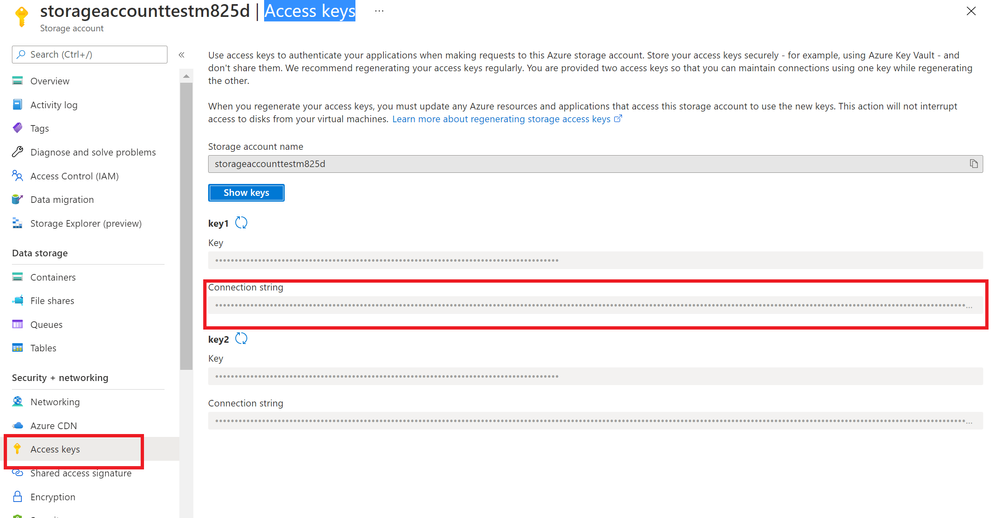
Task: Click the key1 Key masked field
Action: 595,260
